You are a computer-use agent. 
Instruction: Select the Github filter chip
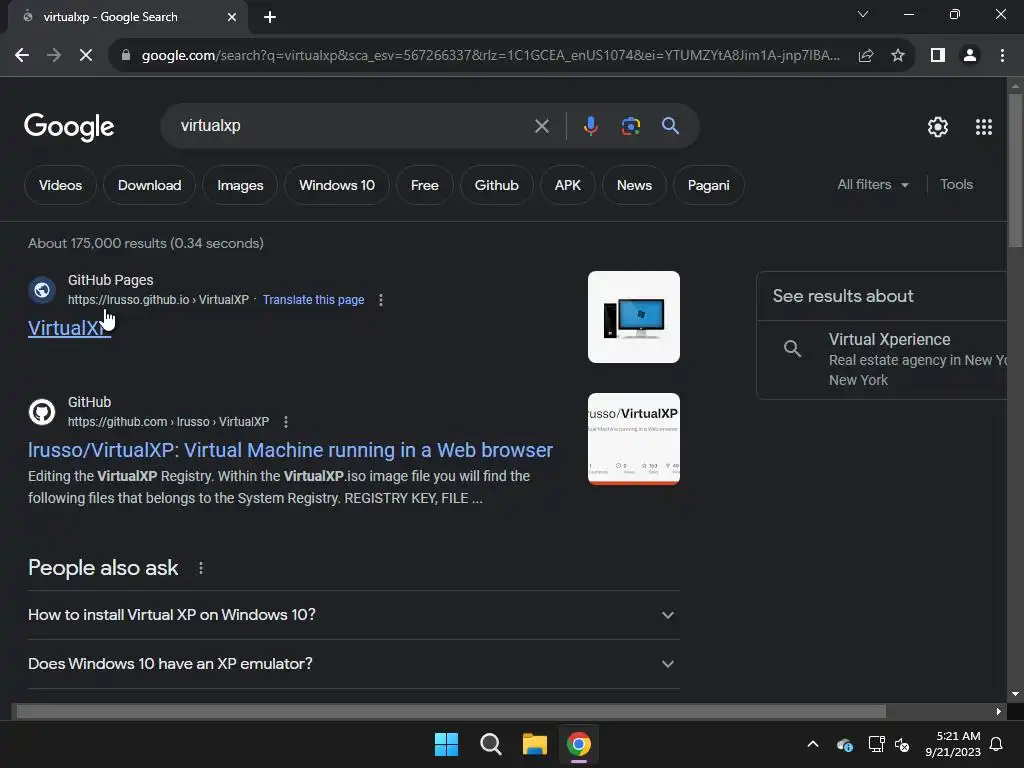(496, 185)
